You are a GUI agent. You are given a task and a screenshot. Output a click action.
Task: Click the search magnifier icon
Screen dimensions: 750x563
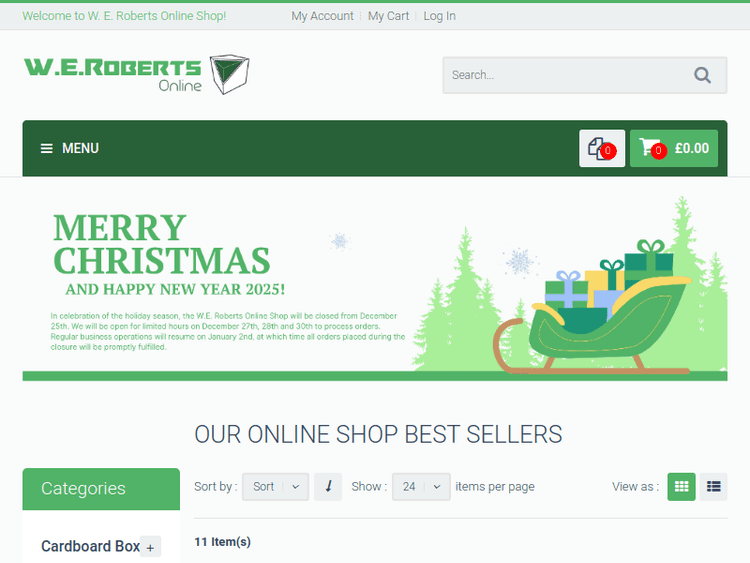[702, 75]
